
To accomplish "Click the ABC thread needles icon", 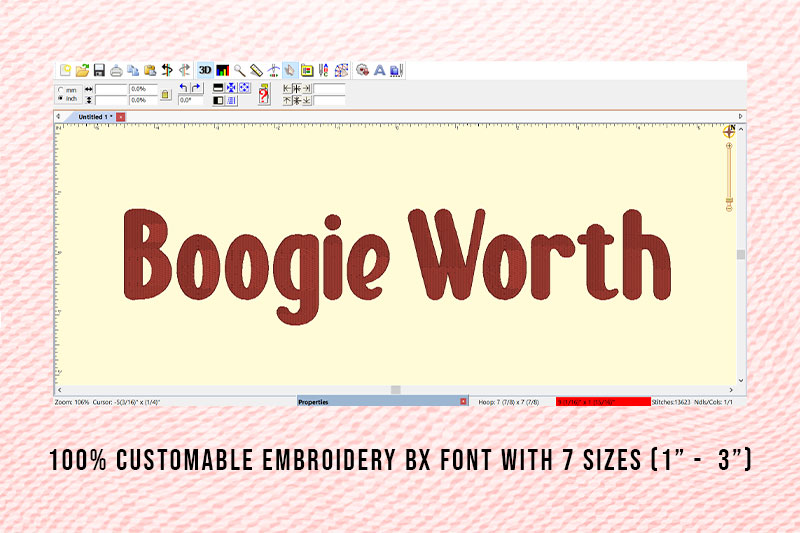I will pos(323,70).
